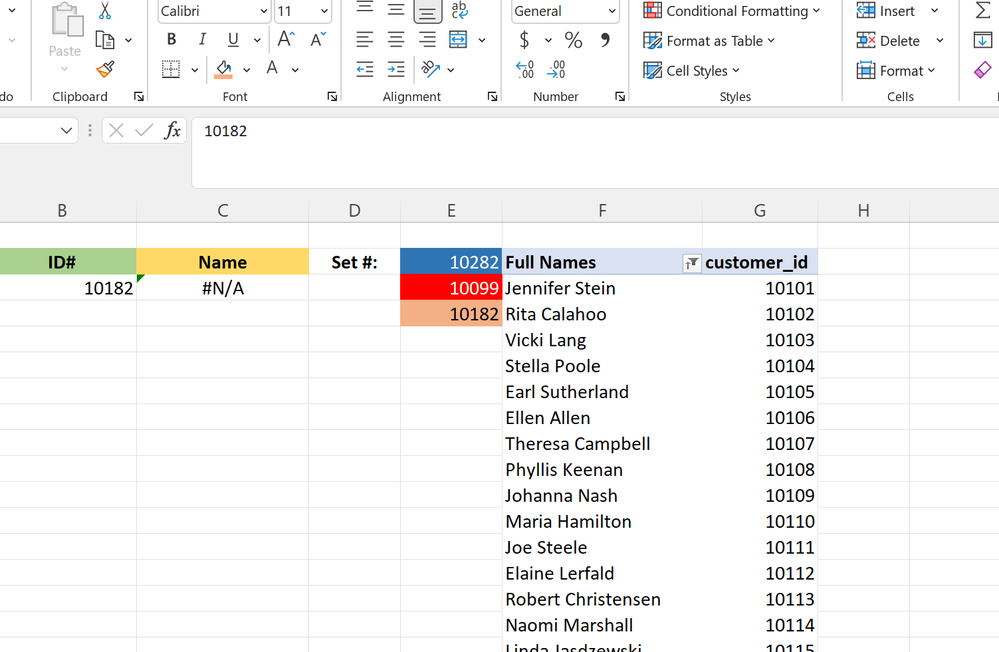Increase font size with larger A
The height and width of the screenshot is (652, 999).
click(x=286, y=40)
